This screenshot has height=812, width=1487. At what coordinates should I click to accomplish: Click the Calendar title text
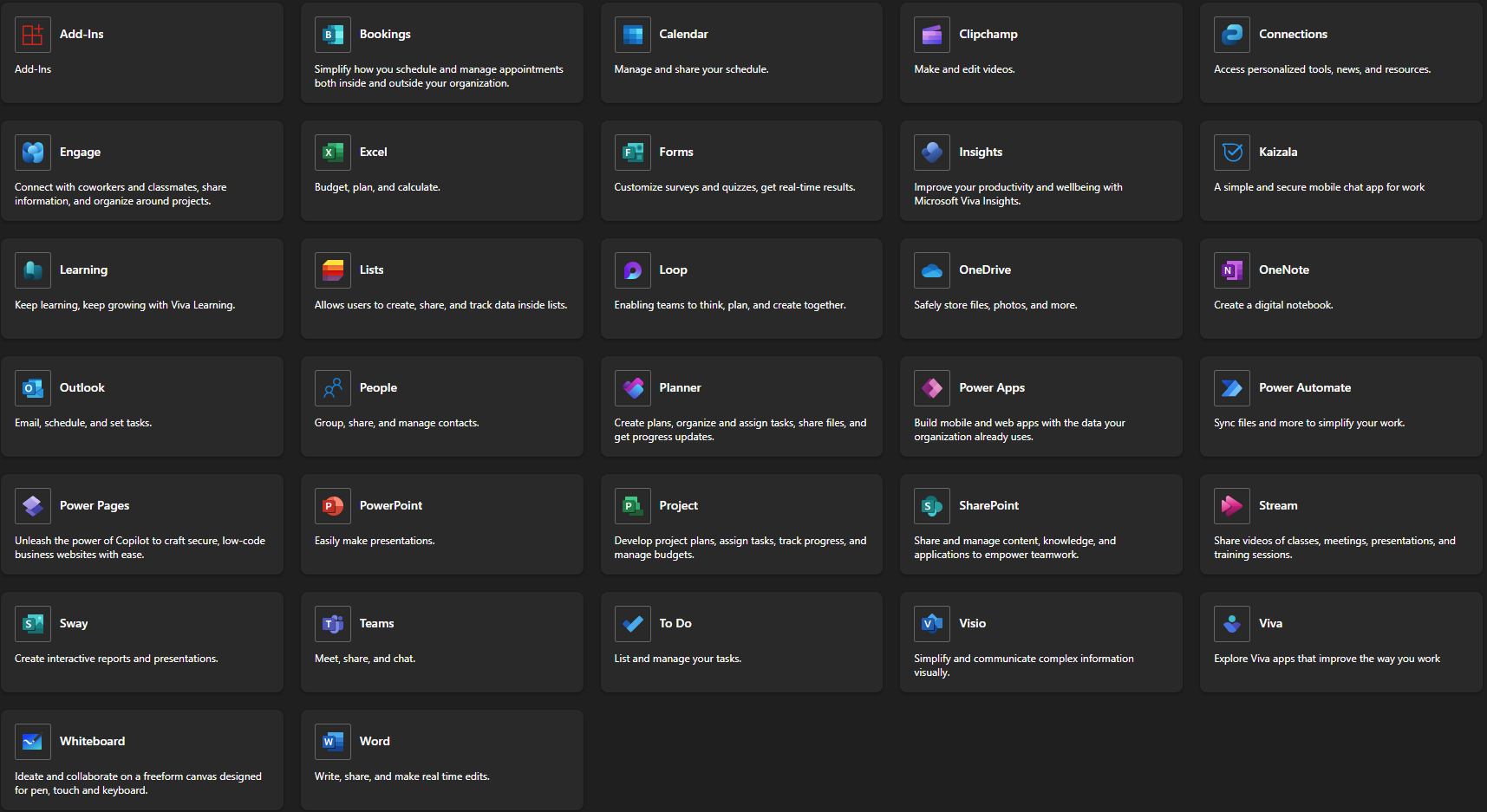683,35
